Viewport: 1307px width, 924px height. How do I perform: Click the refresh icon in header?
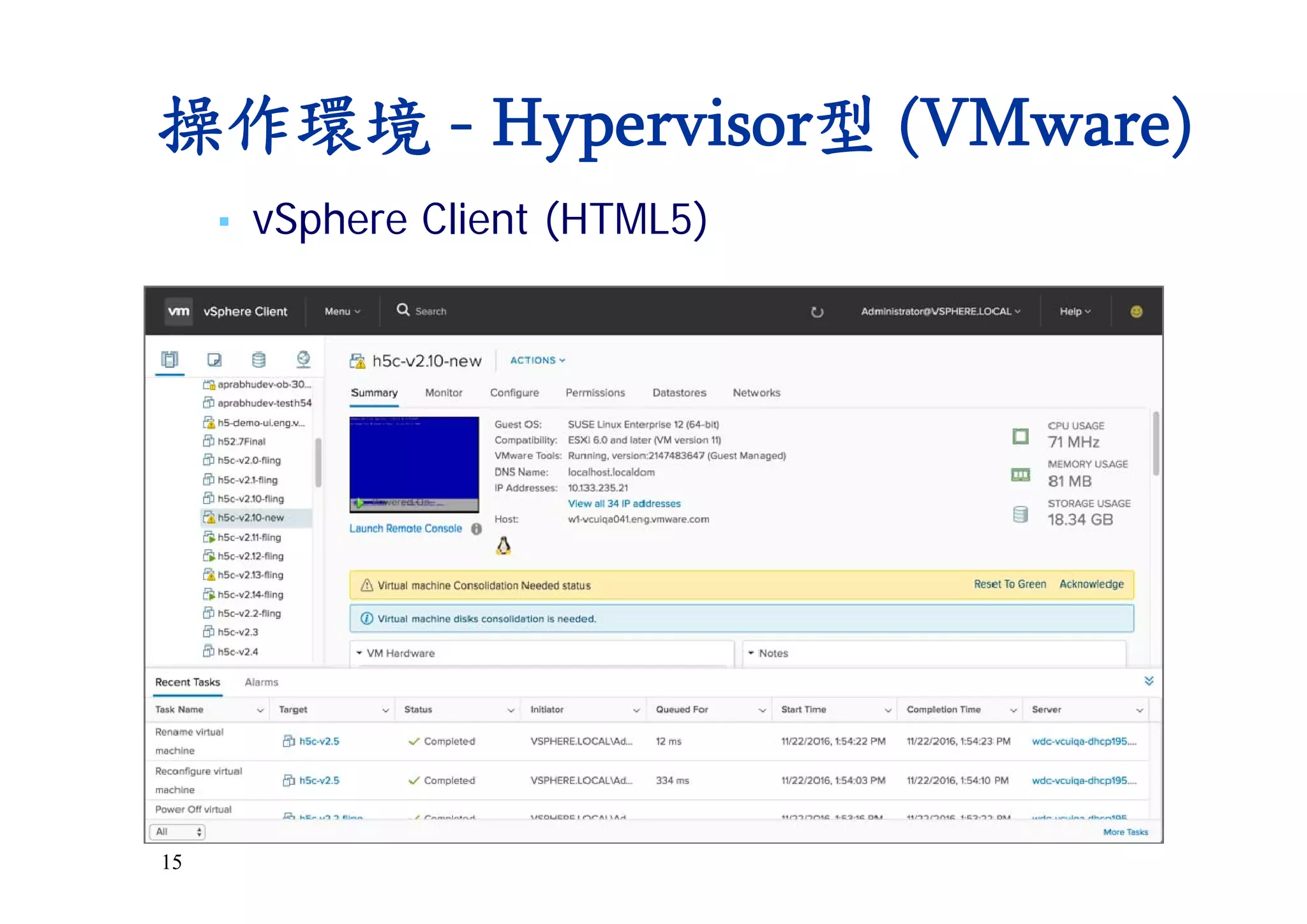click(817, 312)
